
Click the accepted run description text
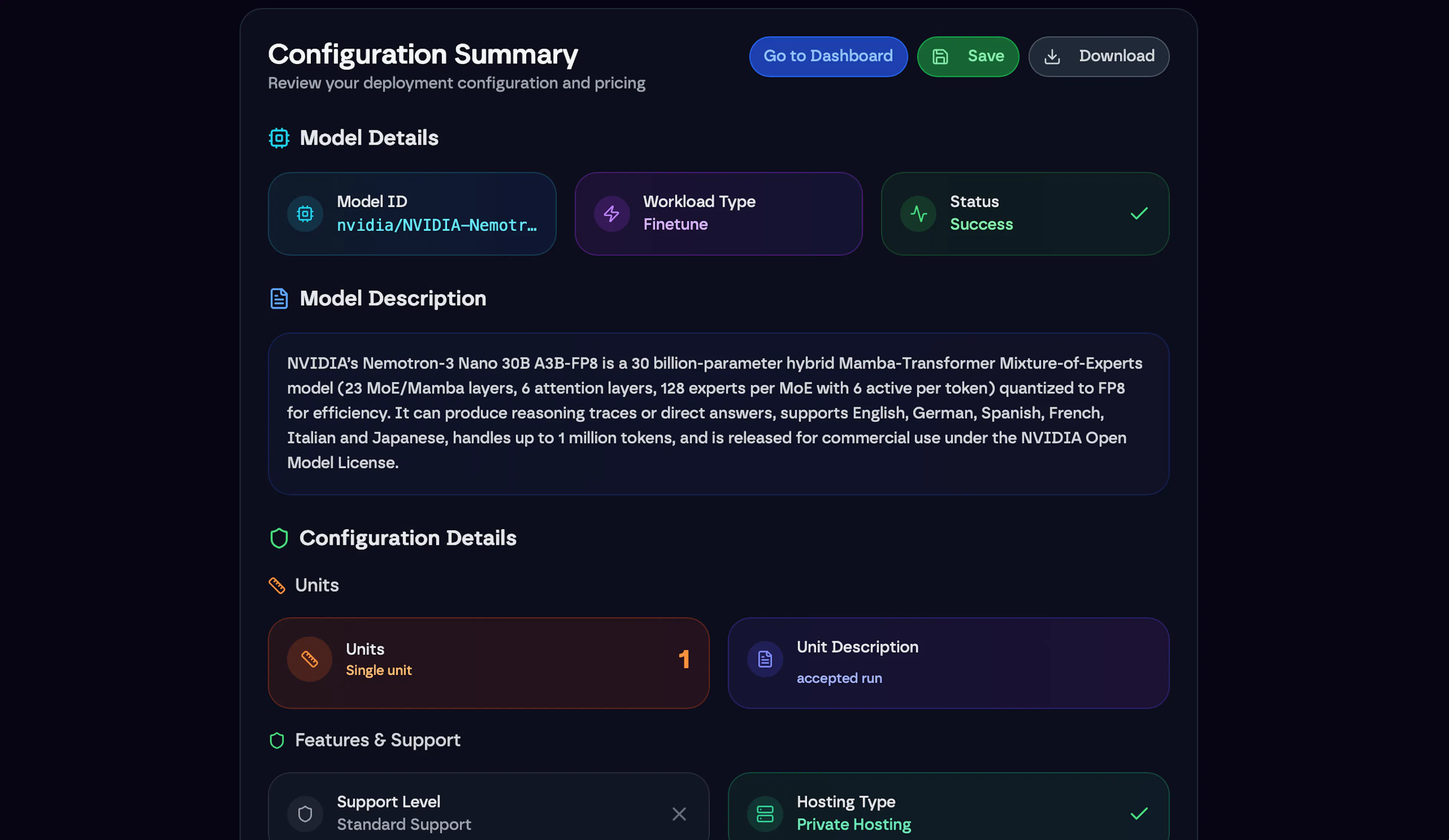click(839, 678)
